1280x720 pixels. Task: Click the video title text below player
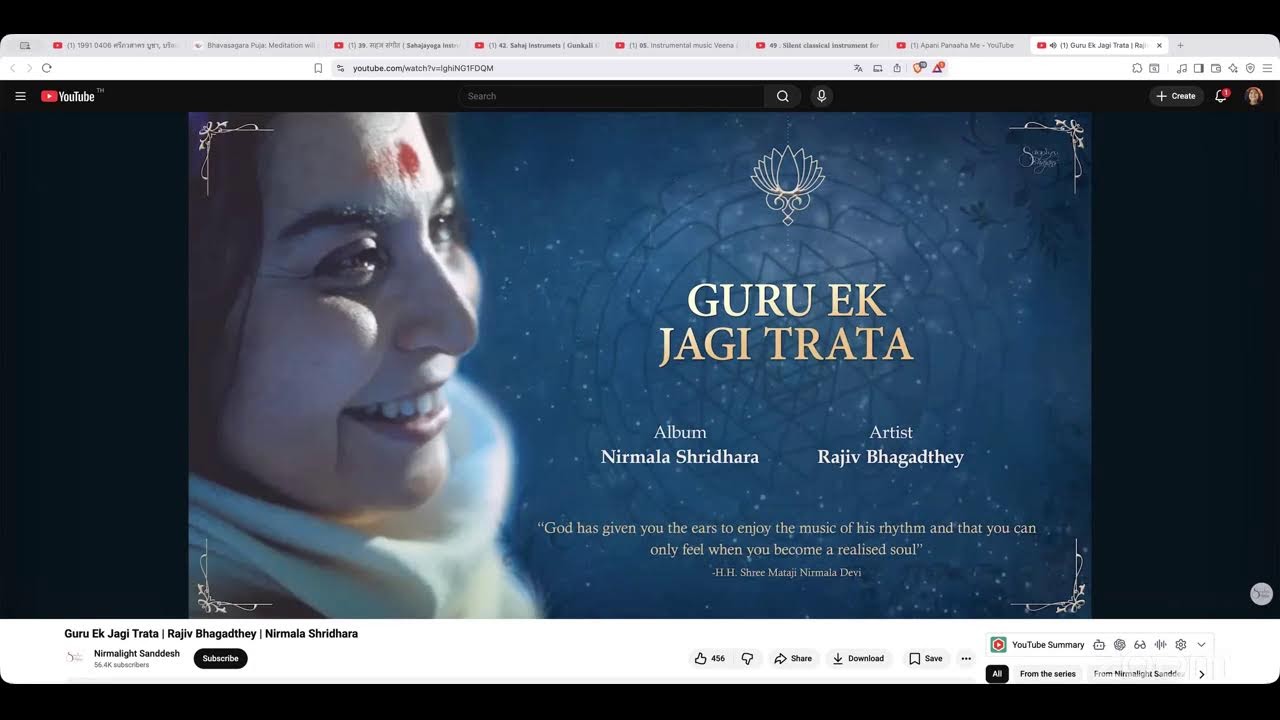coord(211,634)
